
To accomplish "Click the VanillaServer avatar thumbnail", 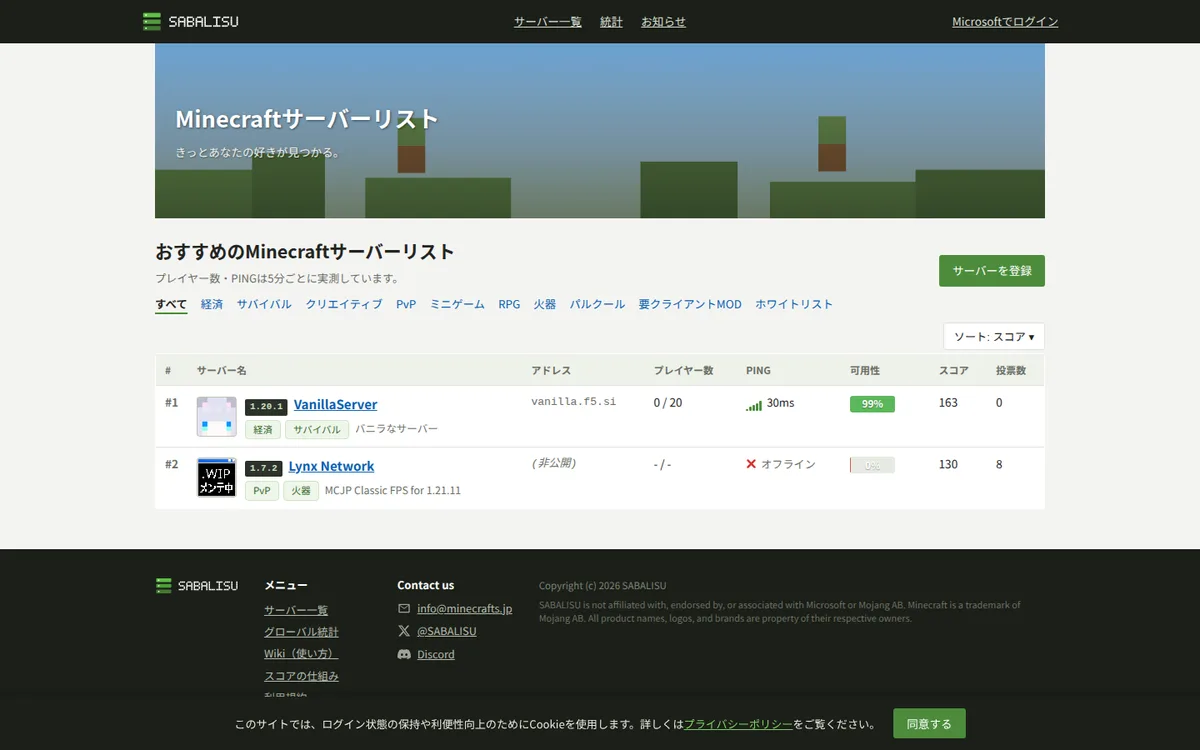I will tap(216, 416).
